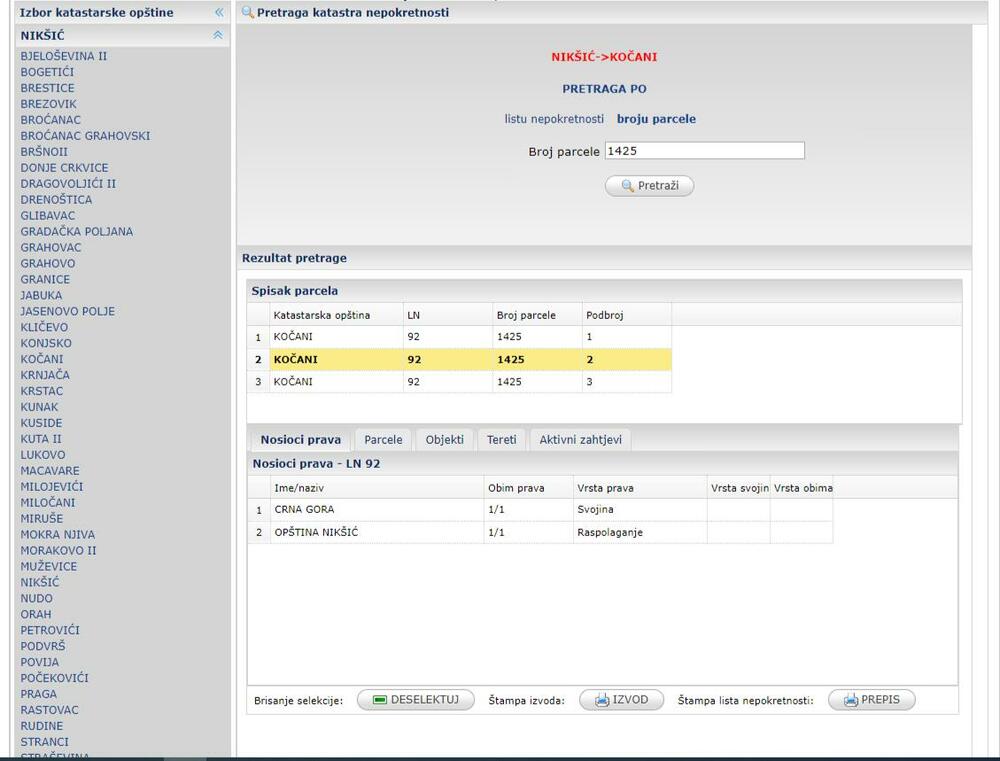
Task: Open the Objekti tab
Action: tap(444, 440)
